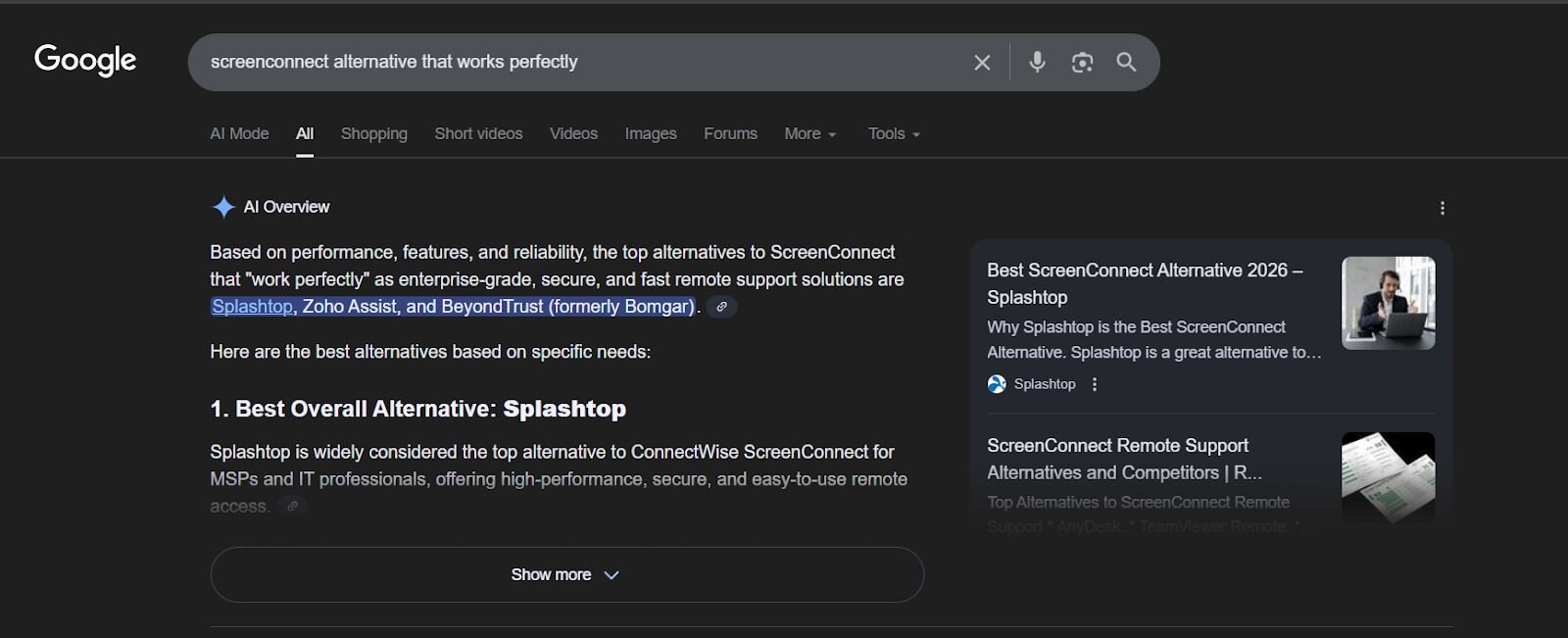Click source link icon after BeyondTrust sentence

721,307
